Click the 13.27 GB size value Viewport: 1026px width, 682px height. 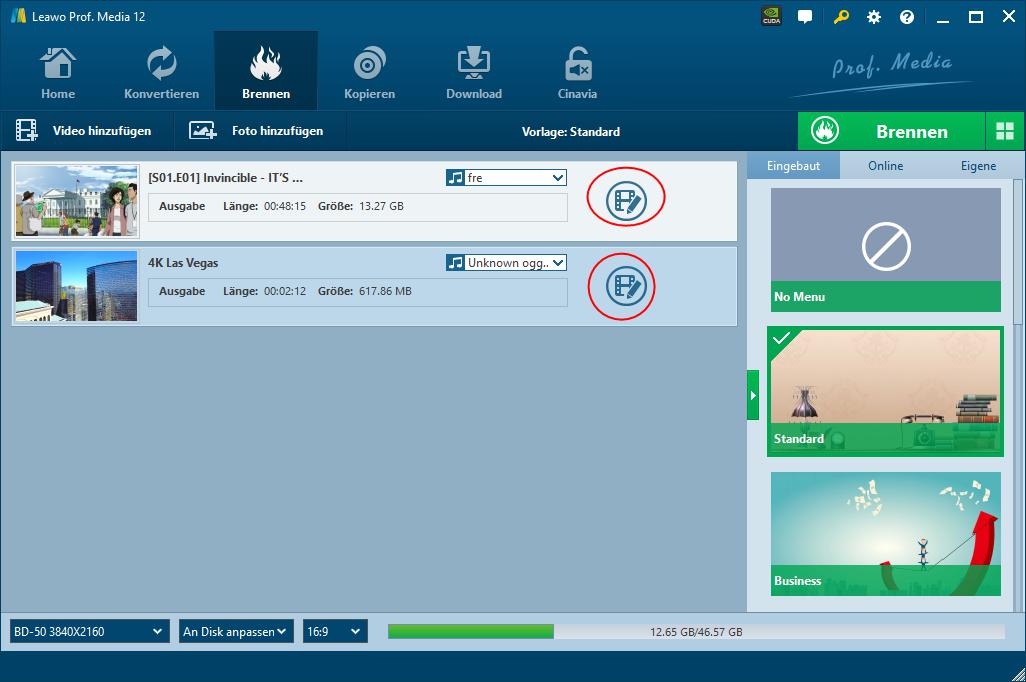tap(381, 206)
